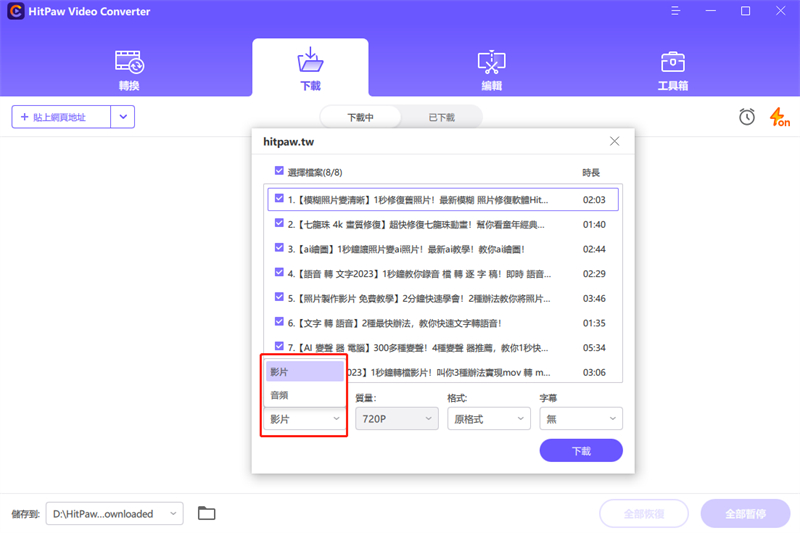Show the 下載中 downloading list
Screen dimensions: 800x533
point(360,117)
